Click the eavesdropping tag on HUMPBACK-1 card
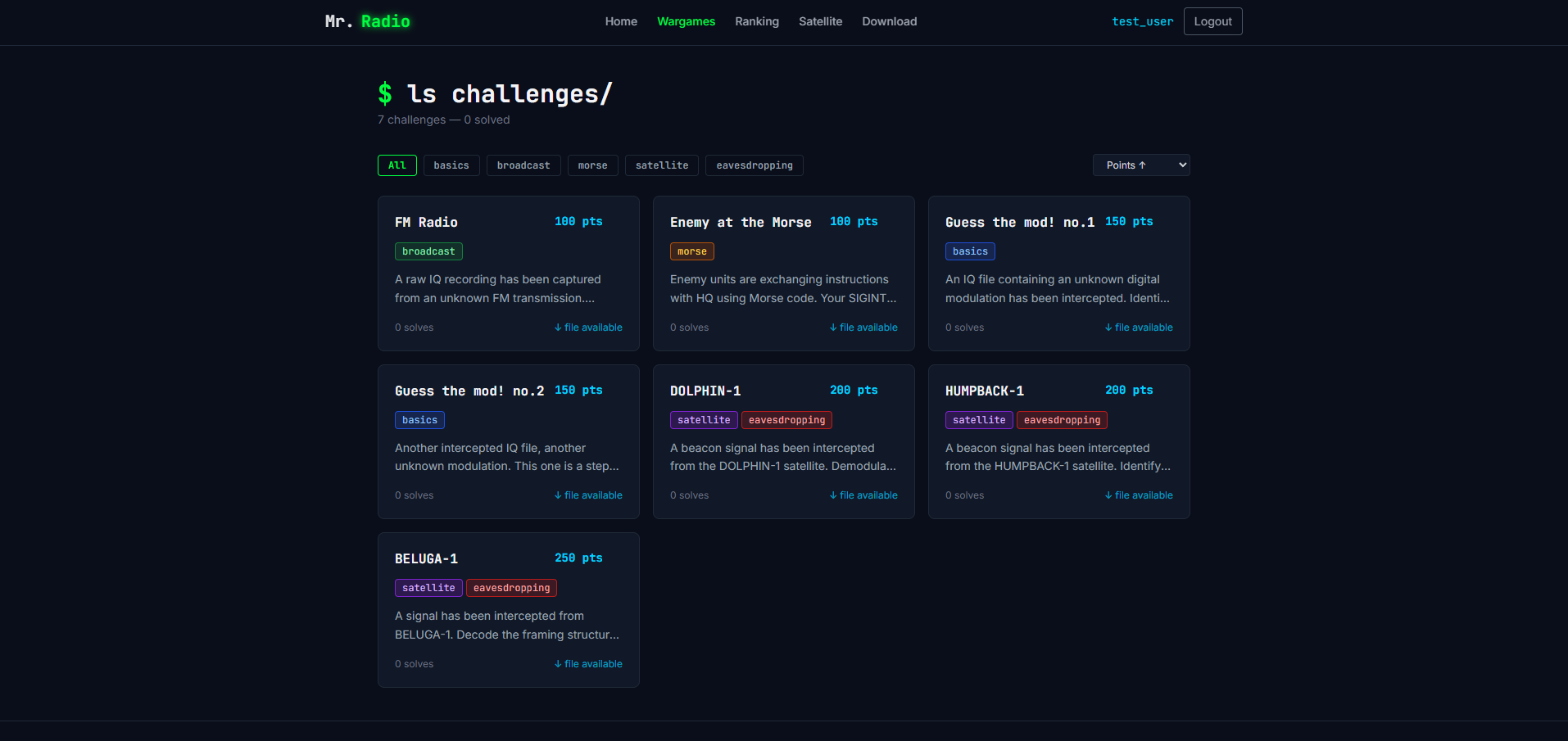Screen dimensions: 1568x741 click(1062, 420)
